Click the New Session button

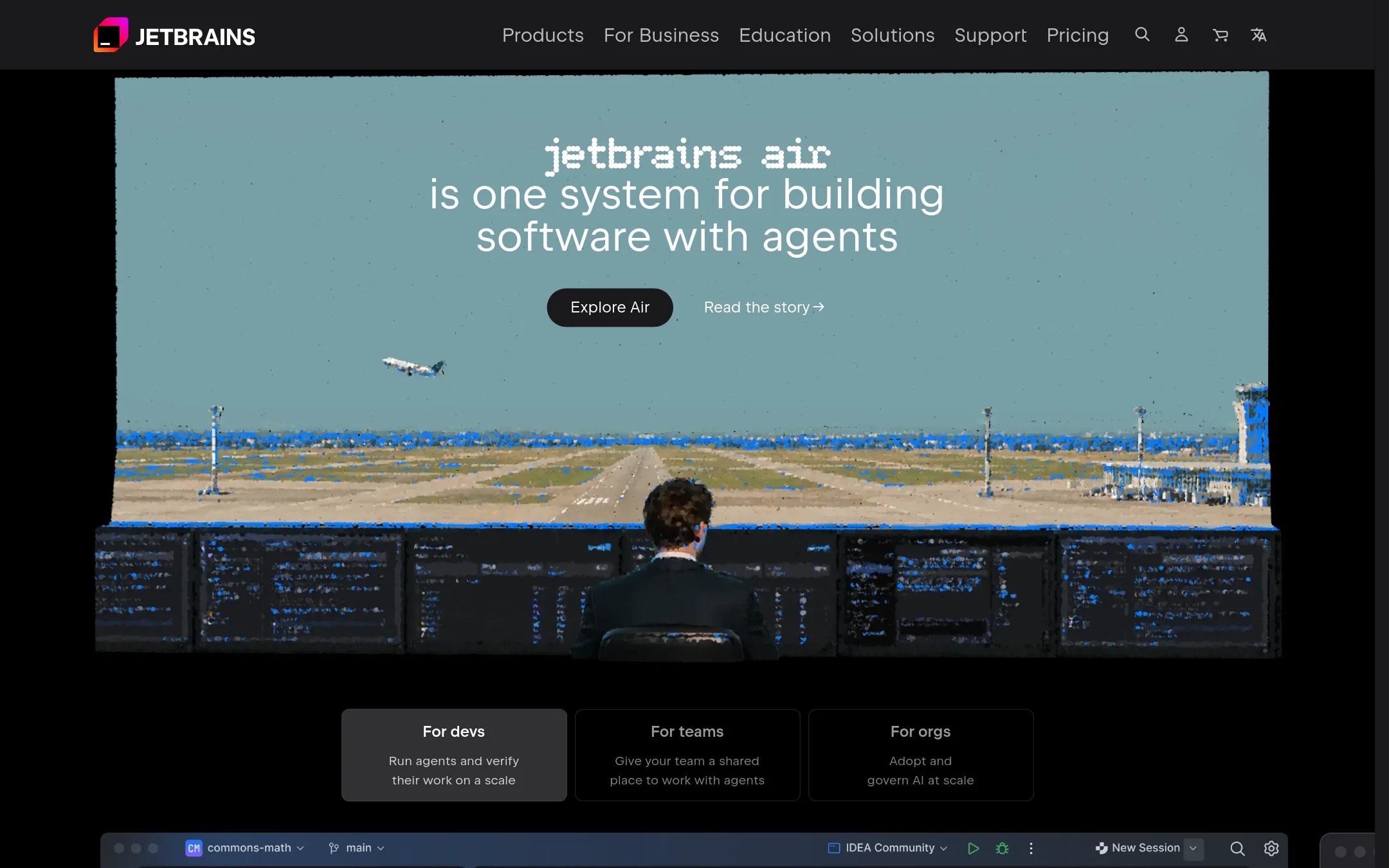click(1138, 848)
